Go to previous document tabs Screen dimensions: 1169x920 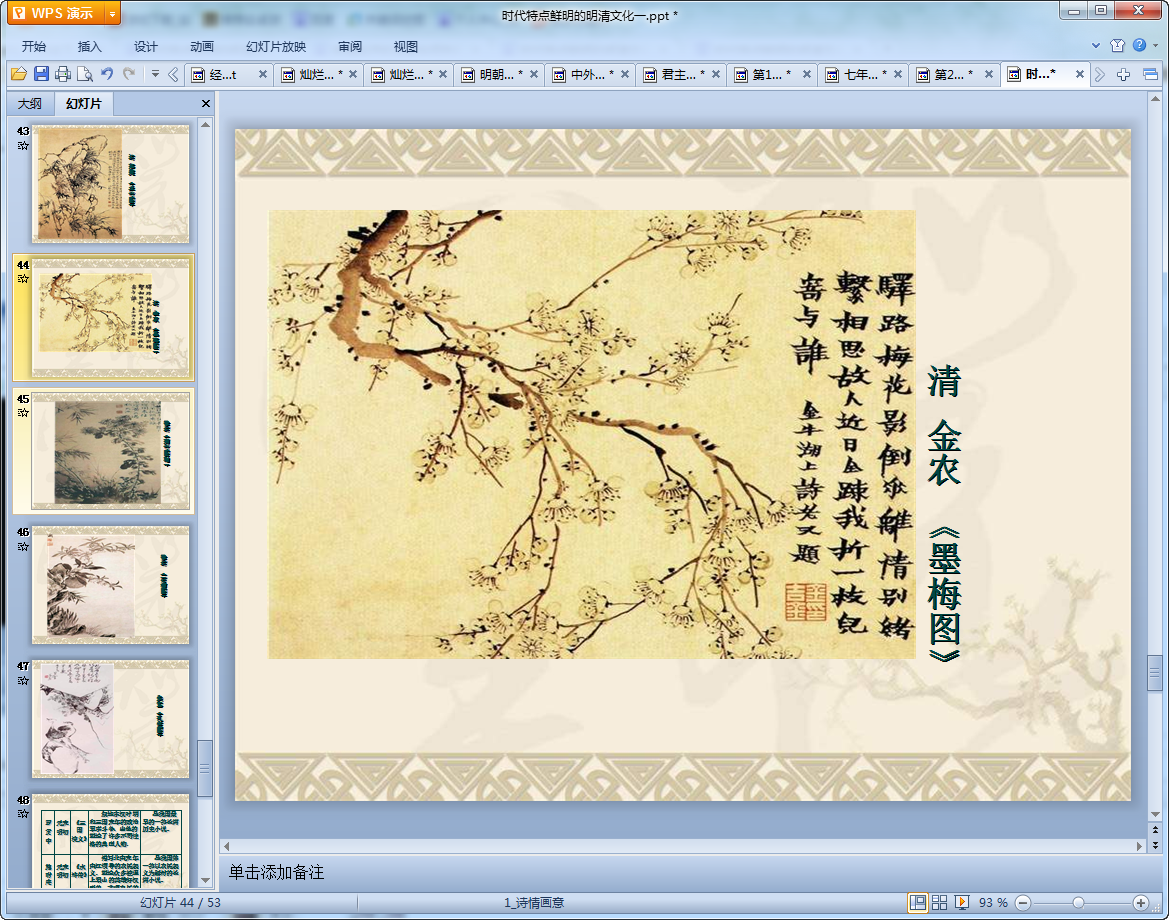click(x=173, y=74)
